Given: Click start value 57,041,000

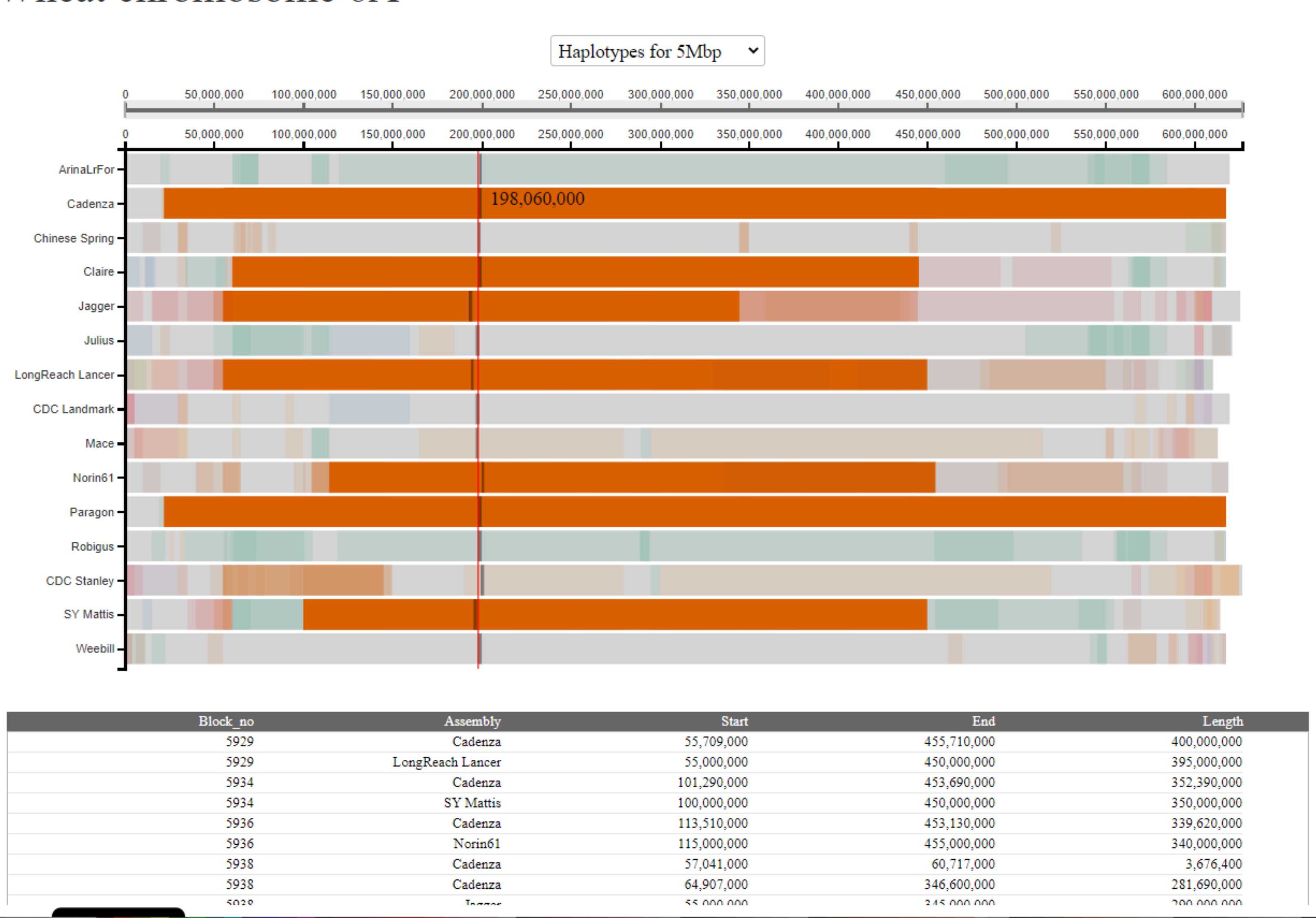Looking at the screenshot, I should point(716,864).
